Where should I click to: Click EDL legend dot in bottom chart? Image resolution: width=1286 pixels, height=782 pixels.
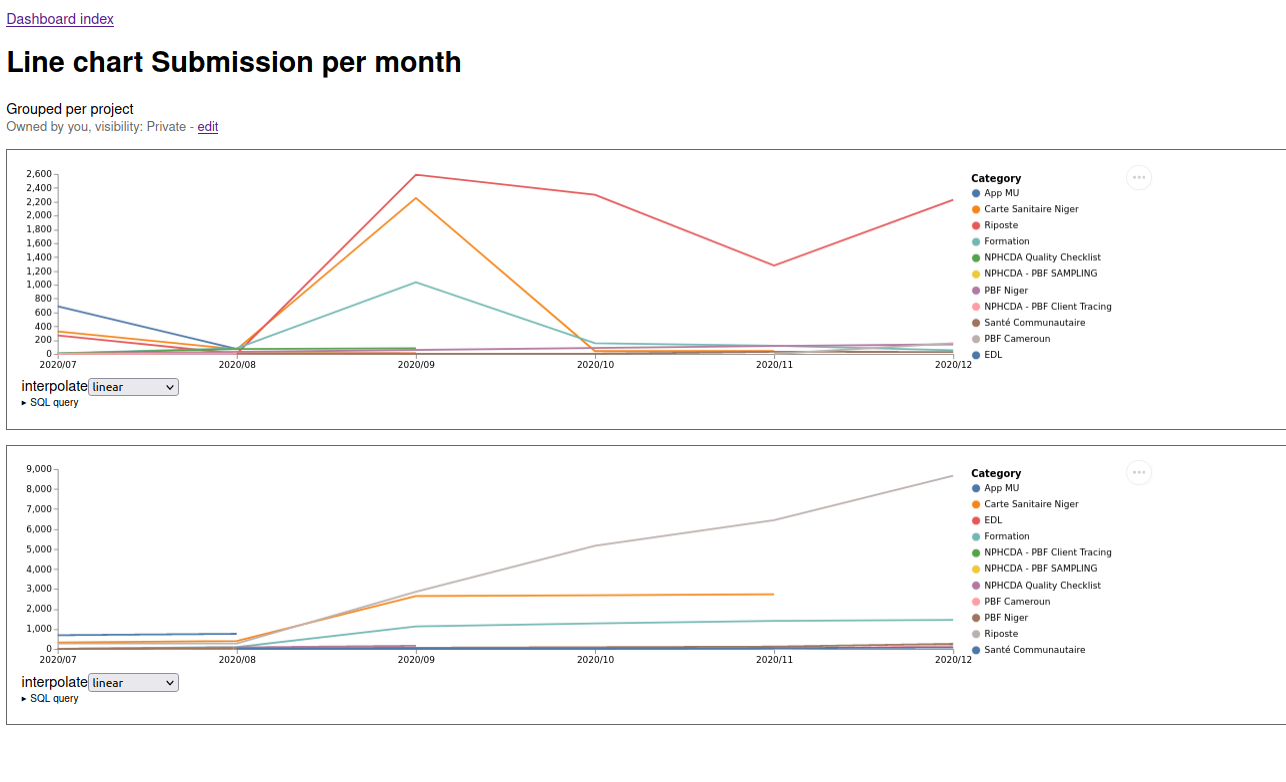[976, 520]
